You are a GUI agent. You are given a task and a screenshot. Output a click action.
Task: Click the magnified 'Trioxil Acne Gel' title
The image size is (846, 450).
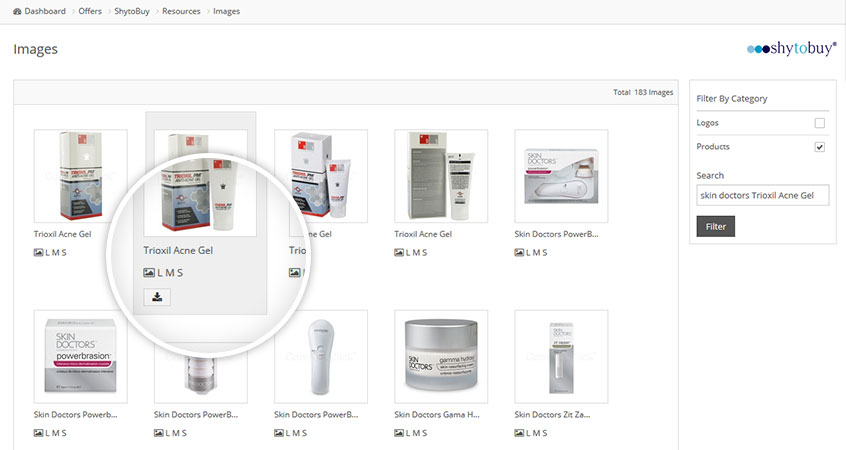178,250
